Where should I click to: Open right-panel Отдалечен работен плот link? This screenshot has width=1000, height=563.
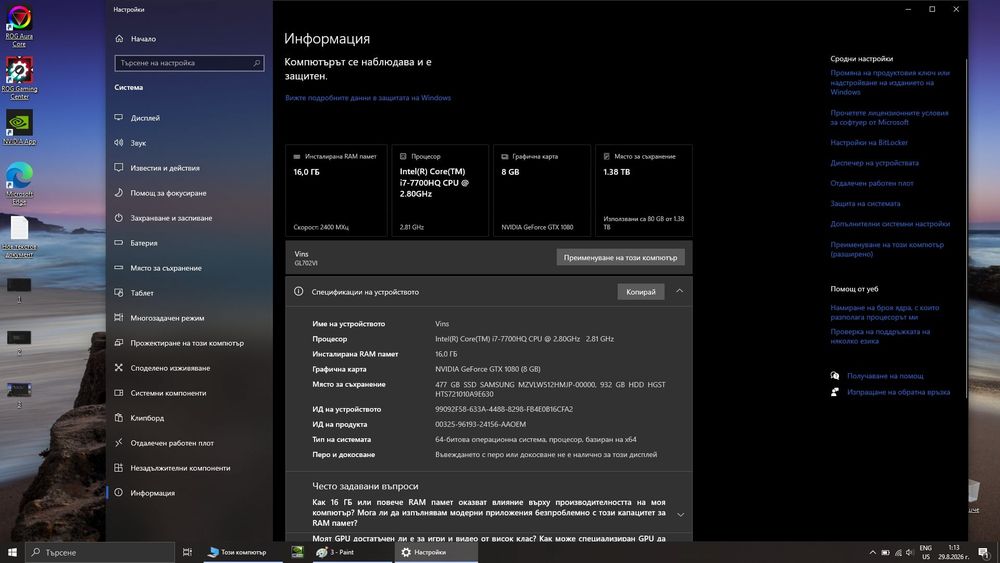coord(872,184)
